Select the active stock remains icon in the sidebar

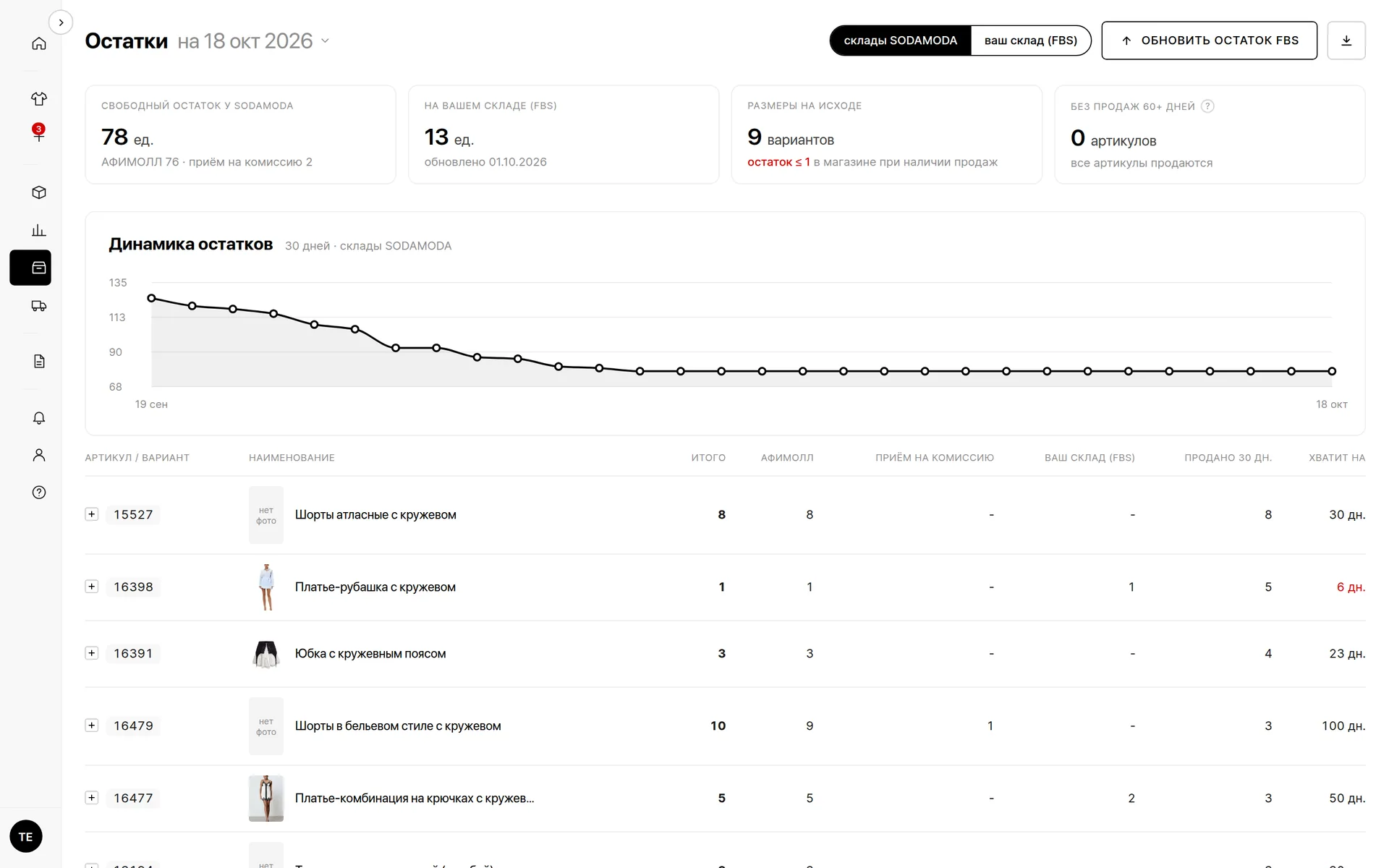[30, 268]
